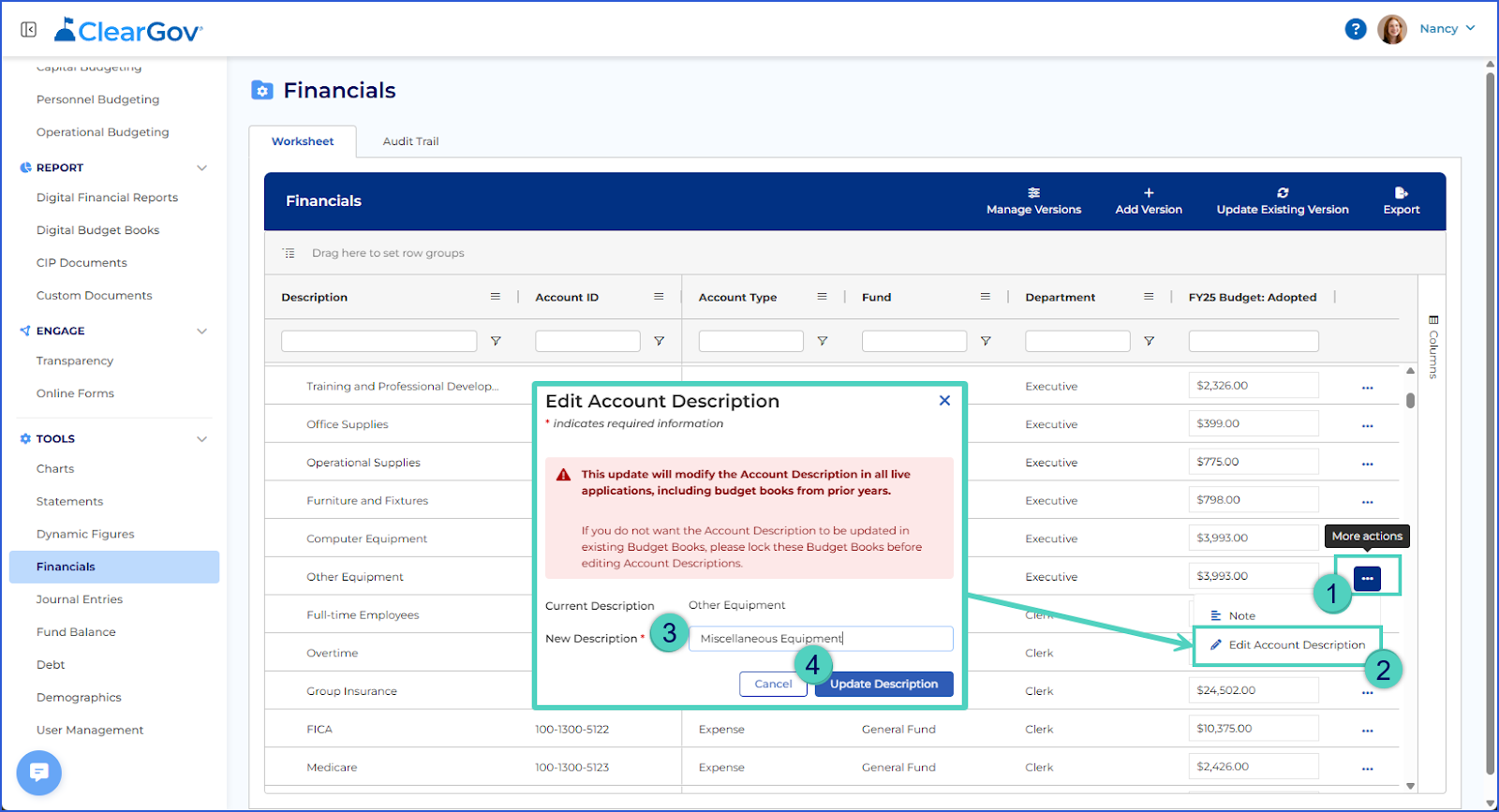Collapse the sidebar with the panel icon
The image size is (1499, 812).
[x=29, y=30]
